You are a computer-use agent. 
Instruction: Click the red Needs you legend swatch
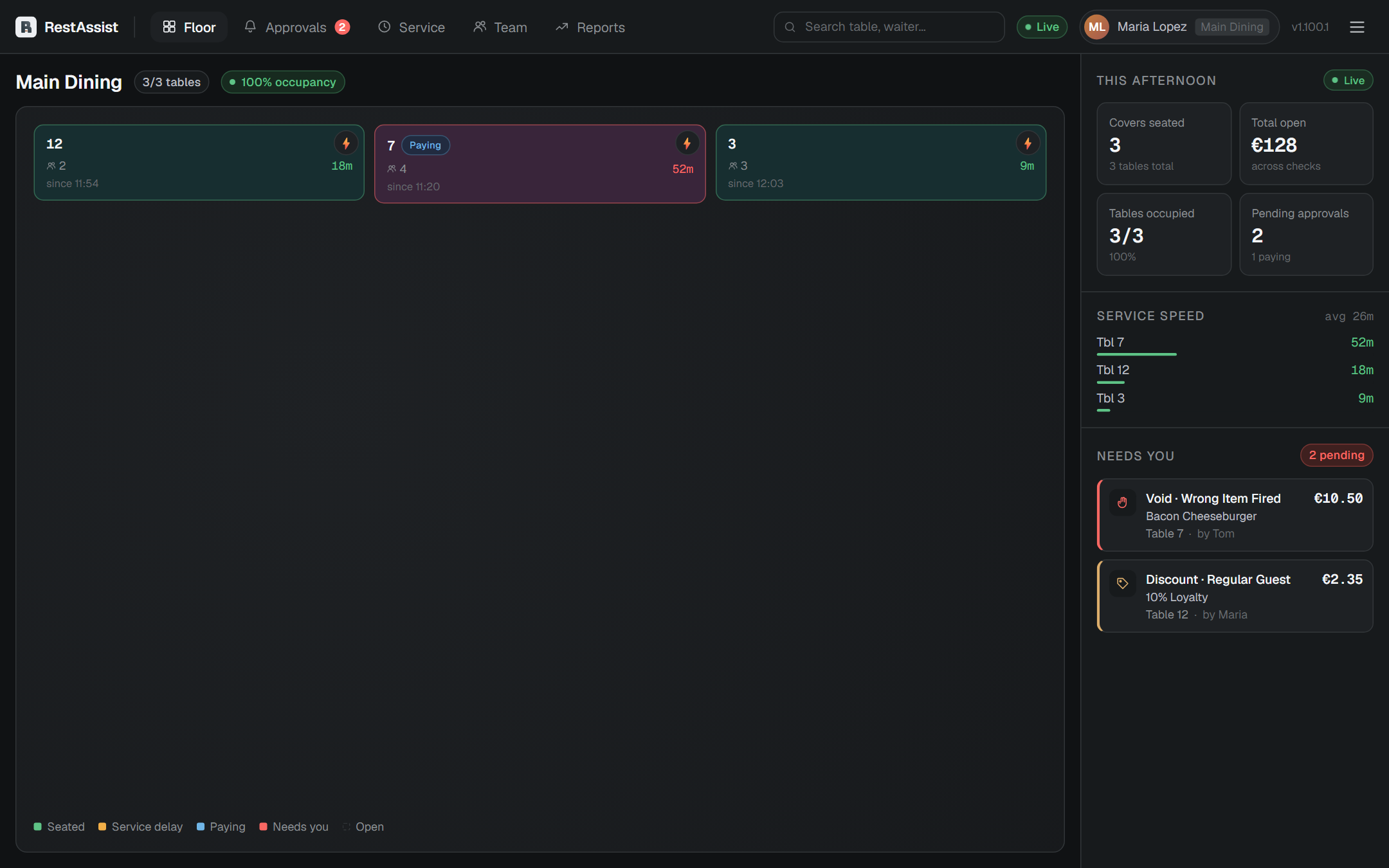(x=264, y=827)
